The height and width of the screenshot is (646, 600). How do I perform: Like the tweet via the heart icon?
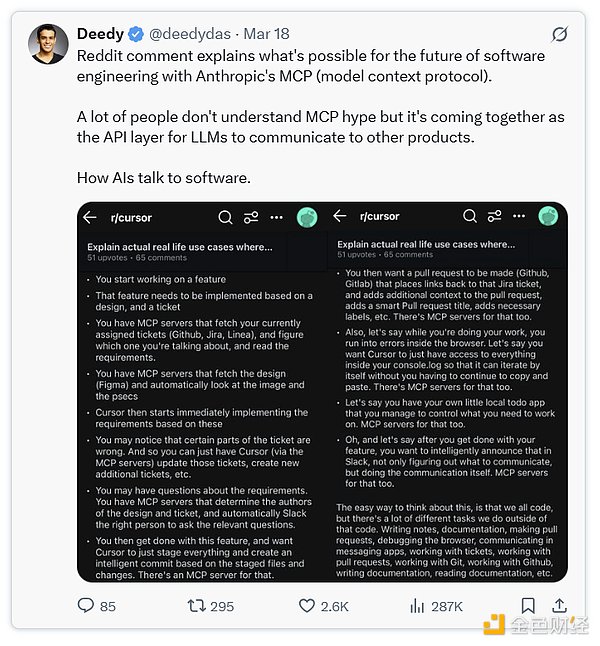click(x=306, y=606)
